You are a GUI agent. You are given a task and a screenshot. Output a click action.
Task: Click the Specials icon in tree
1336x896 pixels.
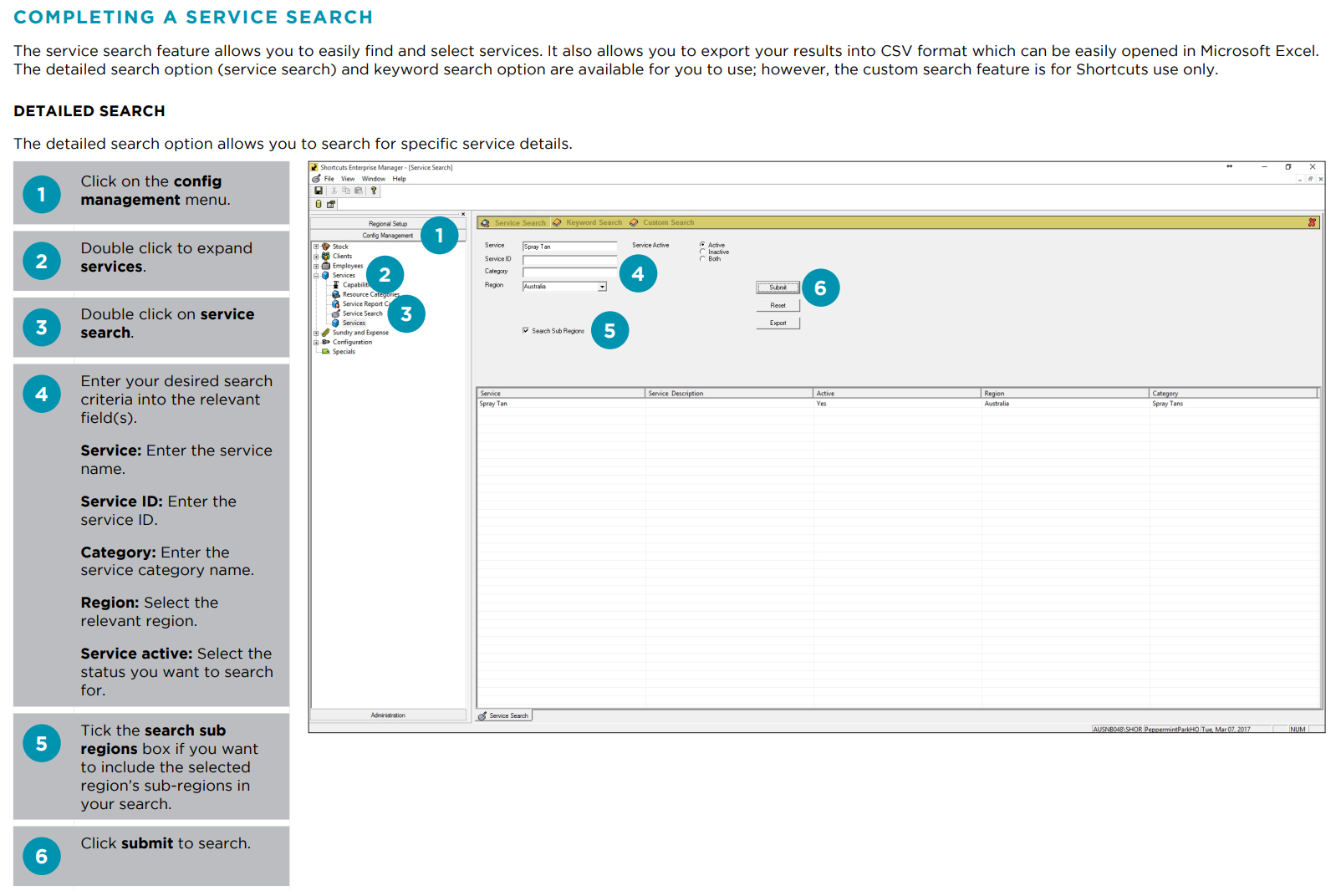click(x=326, y=352)
